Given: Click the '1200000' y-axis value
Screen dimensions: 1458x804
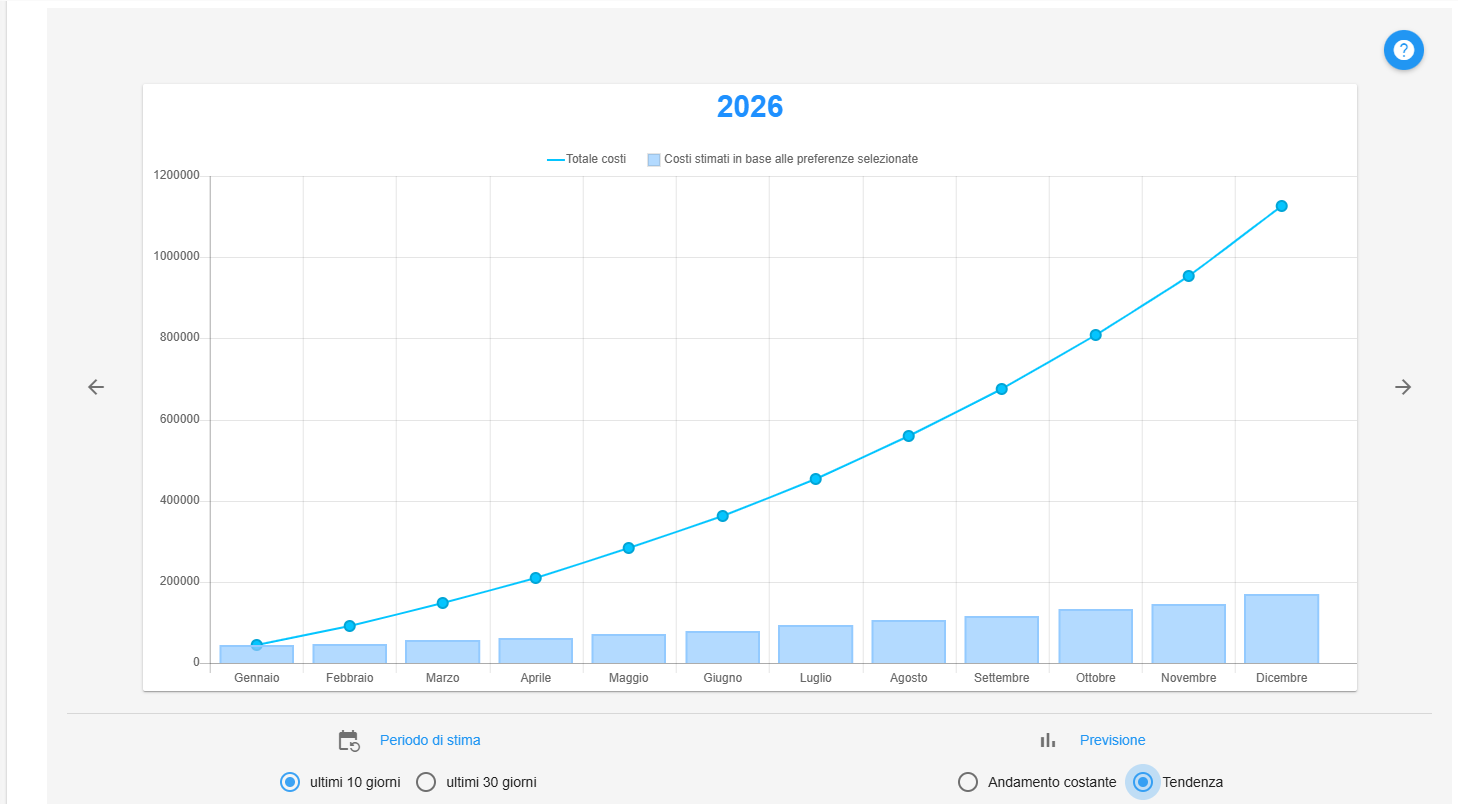Looking at the screenshot, I should pyautogui.click(x=176, y=176).
